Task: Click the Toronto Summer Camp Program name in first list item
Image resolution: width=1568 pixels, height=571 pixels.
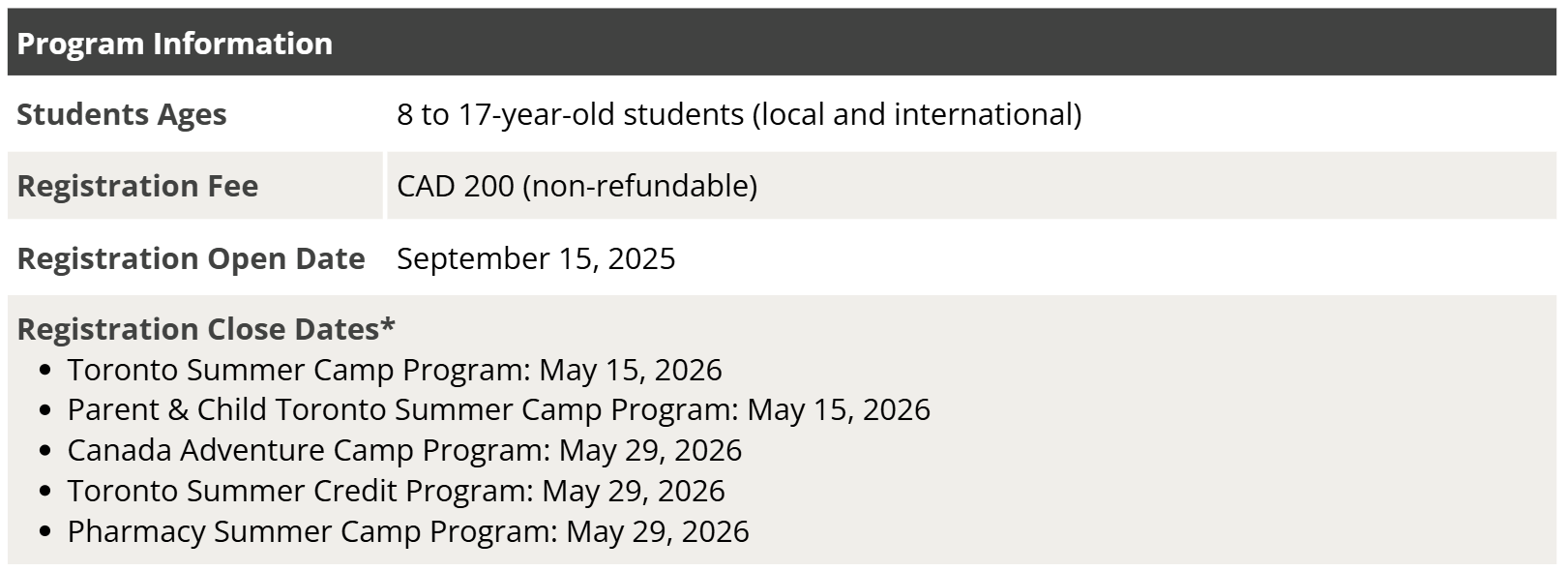Action: click(298, 370)
